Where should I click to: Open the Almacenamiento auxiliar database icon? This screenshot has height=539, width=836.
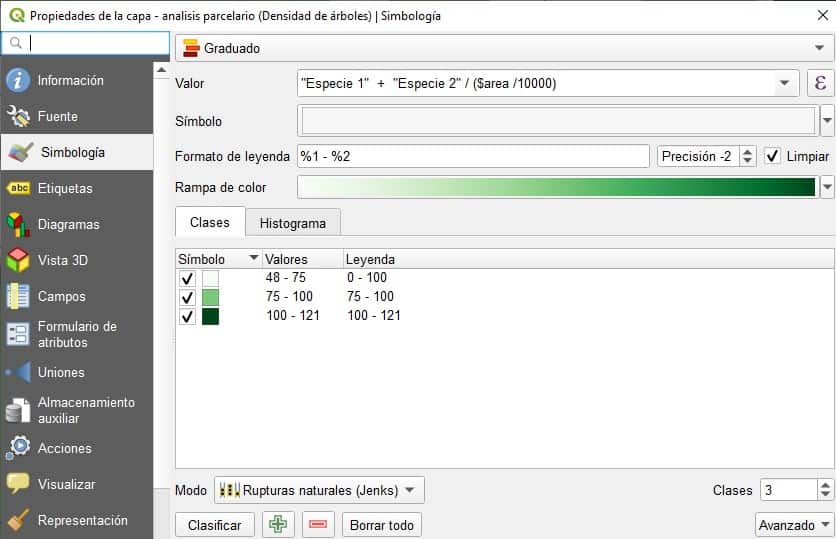18,411
